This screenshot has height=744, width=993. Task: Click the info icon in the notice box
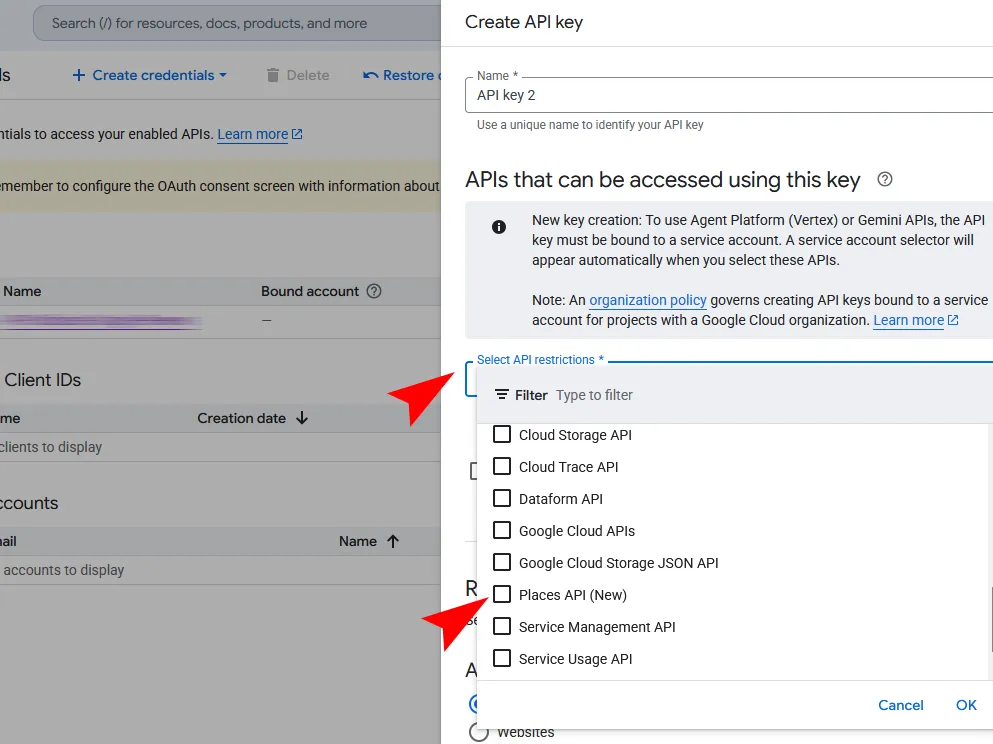(x=499, y=227)
